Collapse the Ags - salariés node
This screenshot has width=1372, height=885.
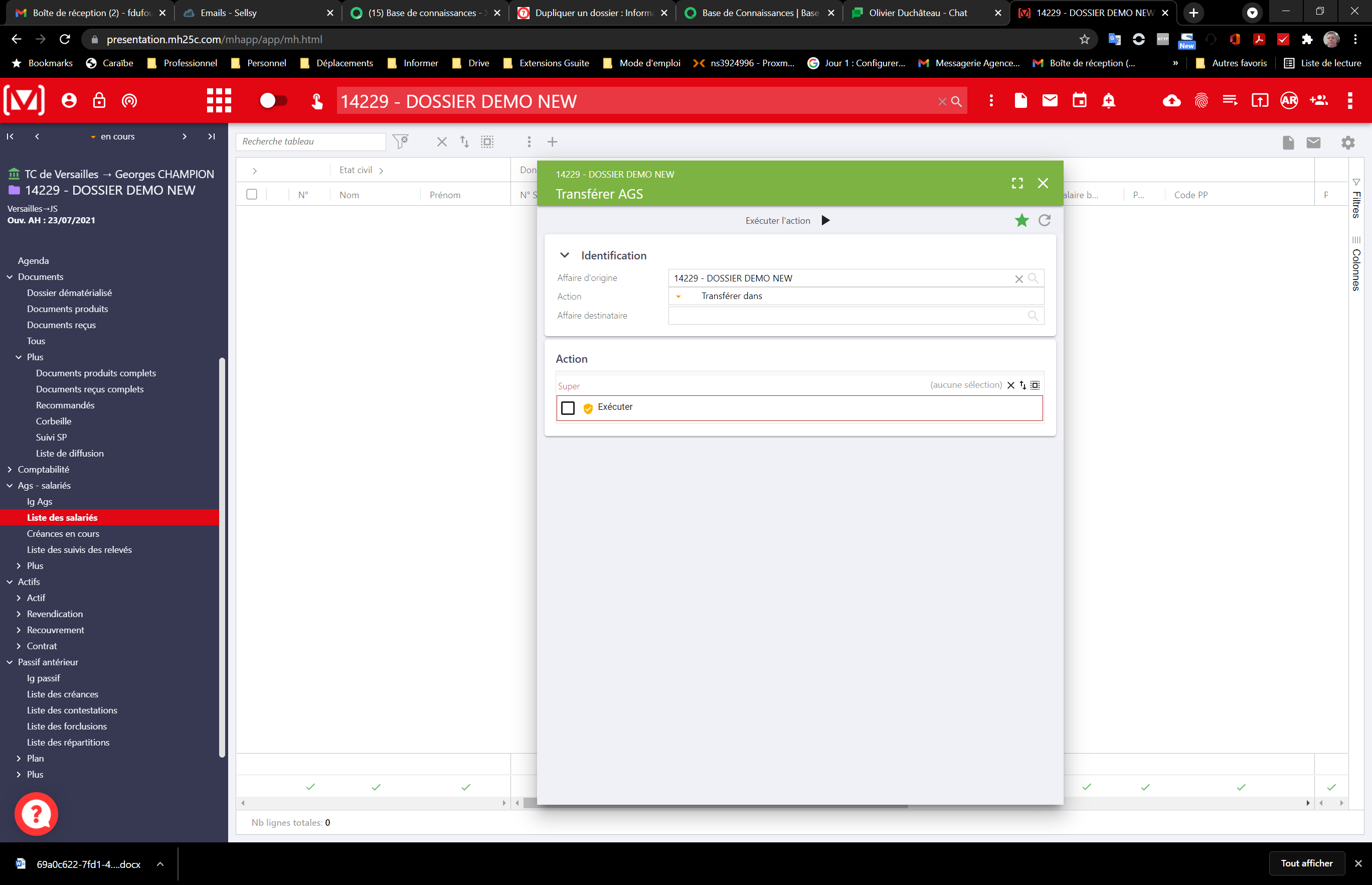[x=10, y=486]
